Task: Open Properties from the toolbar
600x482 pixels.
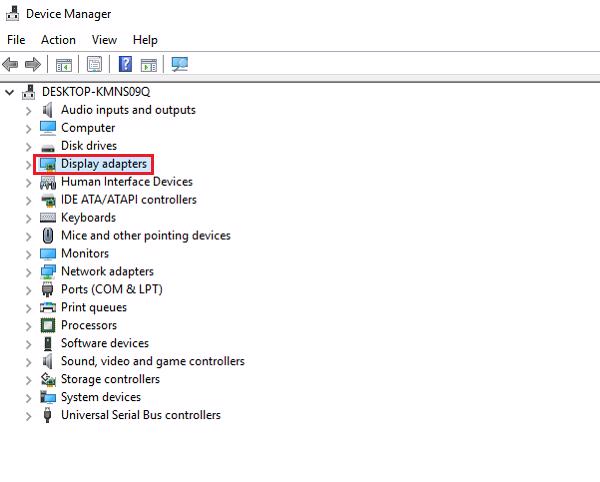Action: click(94, 65)
